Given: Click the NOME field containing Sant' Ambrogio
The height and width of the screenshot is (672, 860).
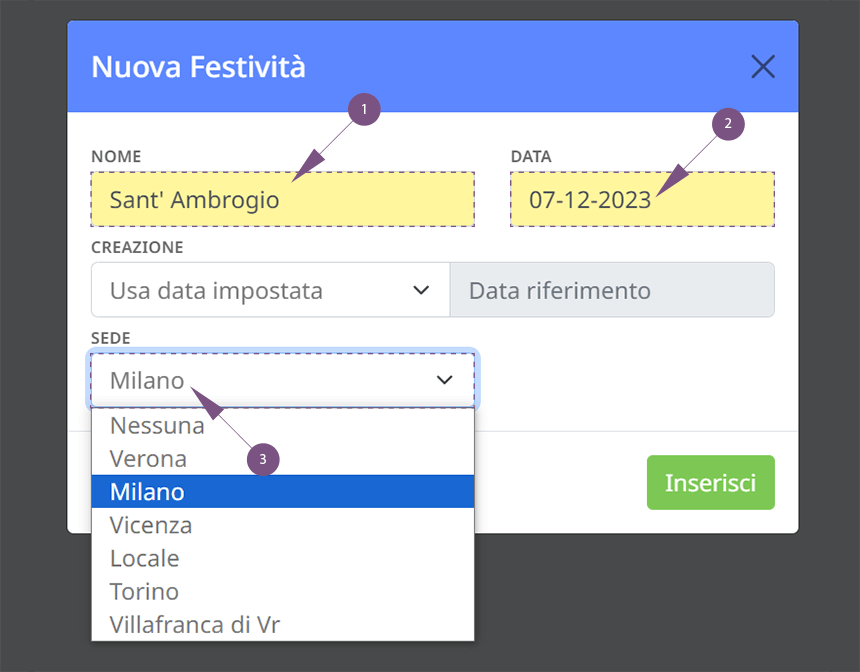Looking at the screenshot, I should coord(282,199).
